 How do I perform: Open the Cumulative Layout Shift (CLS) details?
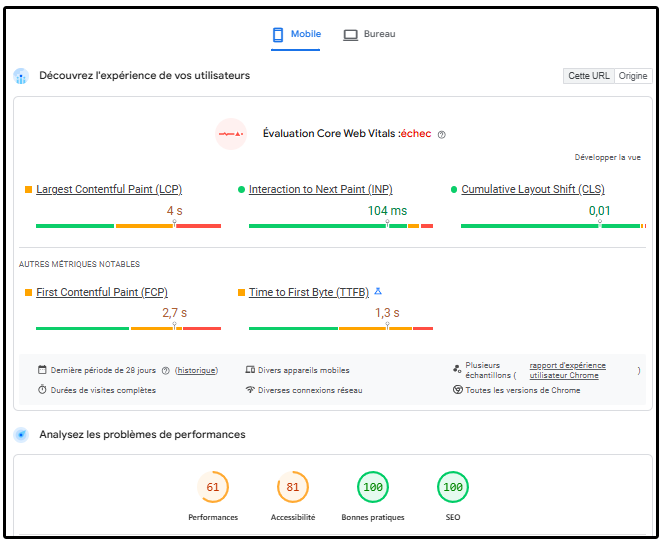[532, 189]
